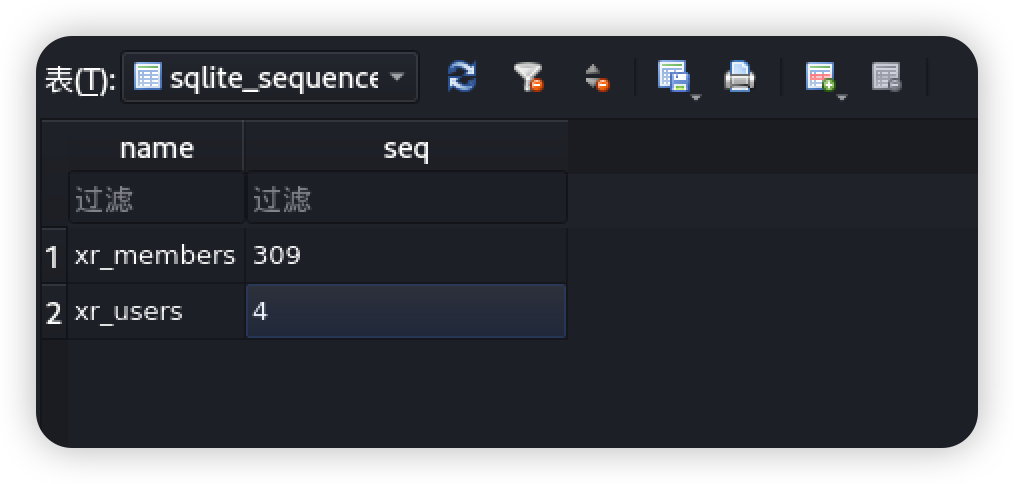Select the highlighted cell containing 4
Image resolution: width=1014 pixels, height=484 pixels.
click(x=406, y=311)
